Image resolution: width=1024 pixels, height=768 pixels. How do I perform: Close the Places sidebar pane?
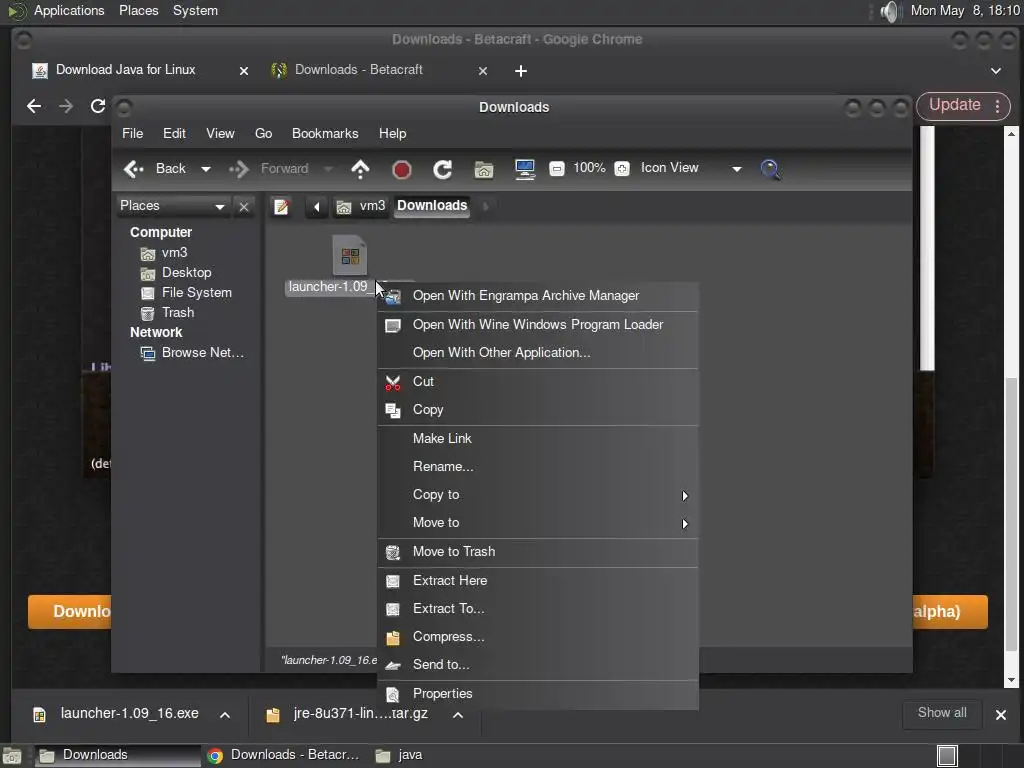[x=244, y=207]
